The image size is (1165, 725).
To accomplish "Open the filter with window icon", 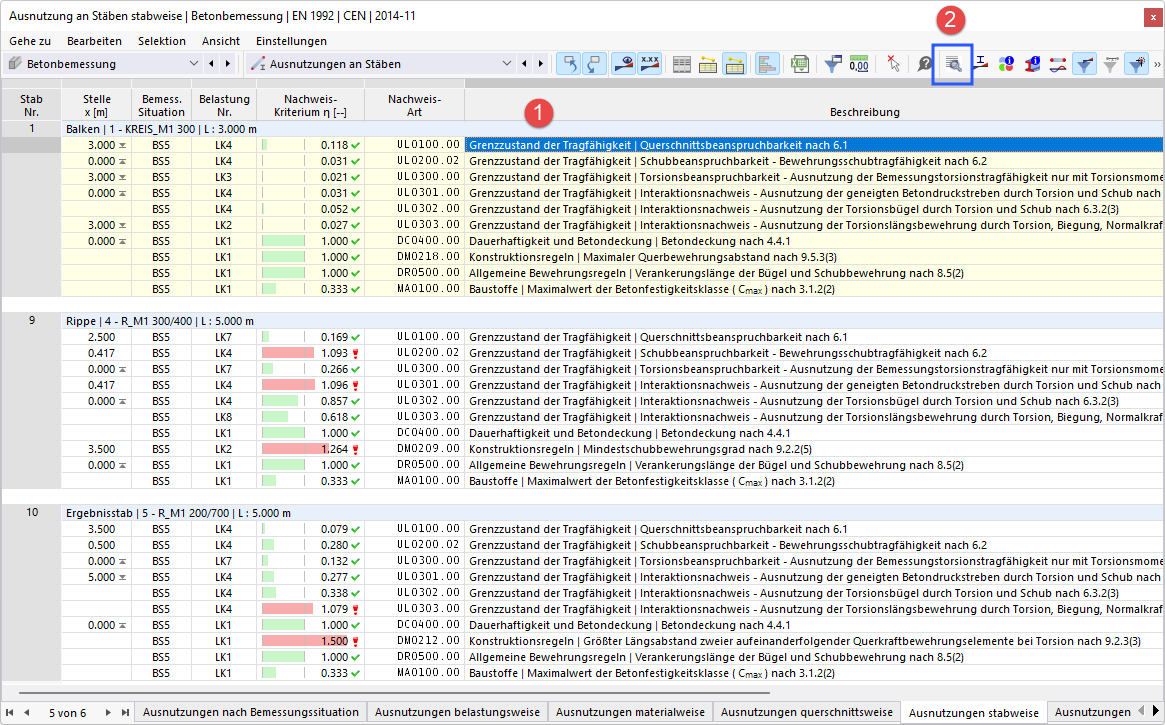I will (833, 65).
